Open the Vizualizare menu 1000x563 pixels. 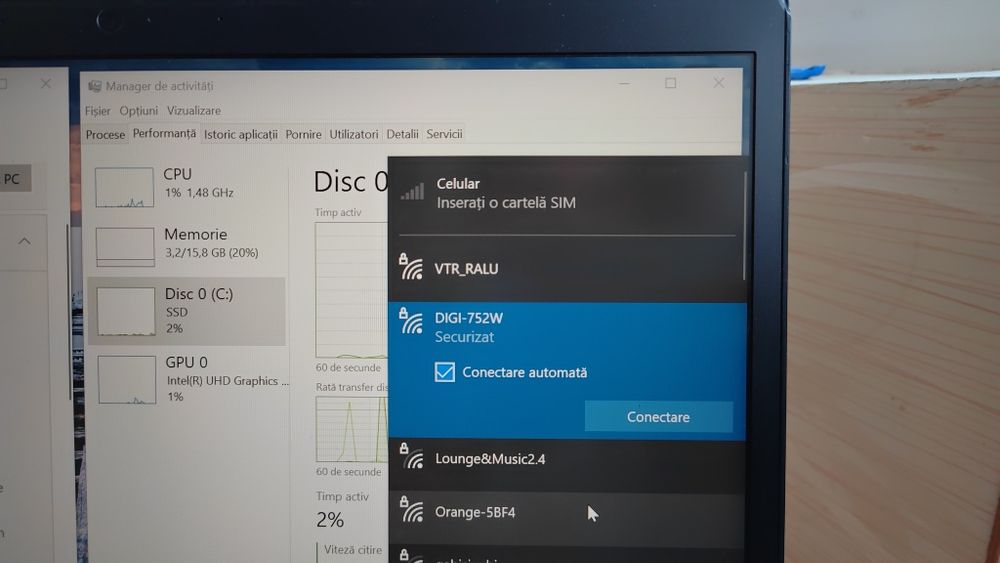click(194, 110)
